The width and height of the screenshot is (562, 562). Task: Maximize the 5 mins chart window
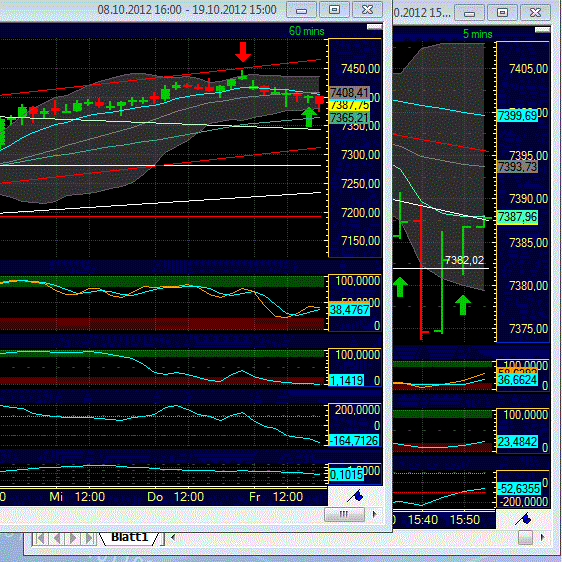click(502, 13)
